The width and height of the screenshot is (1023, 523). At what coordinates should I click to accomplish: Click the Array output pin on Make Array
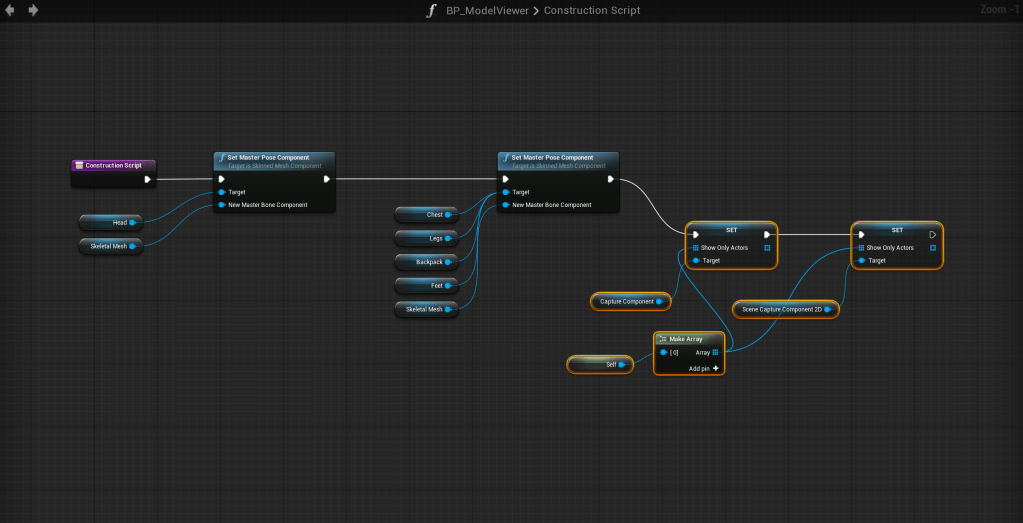tap(715, 352)
